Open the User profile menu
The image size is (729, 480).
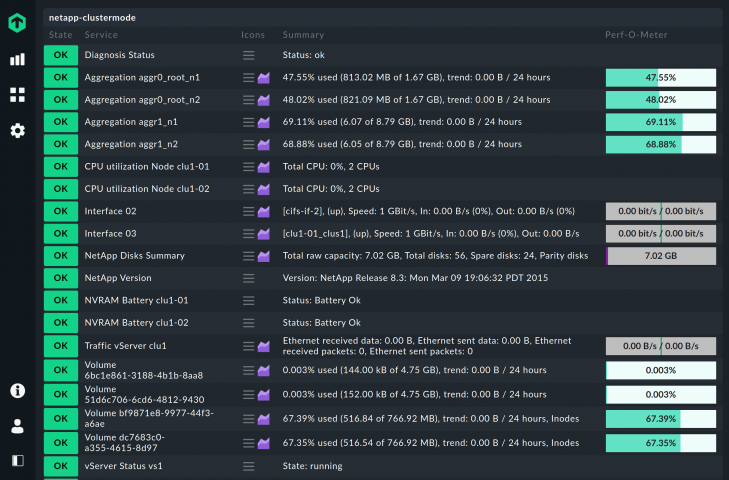coord(17,426)
